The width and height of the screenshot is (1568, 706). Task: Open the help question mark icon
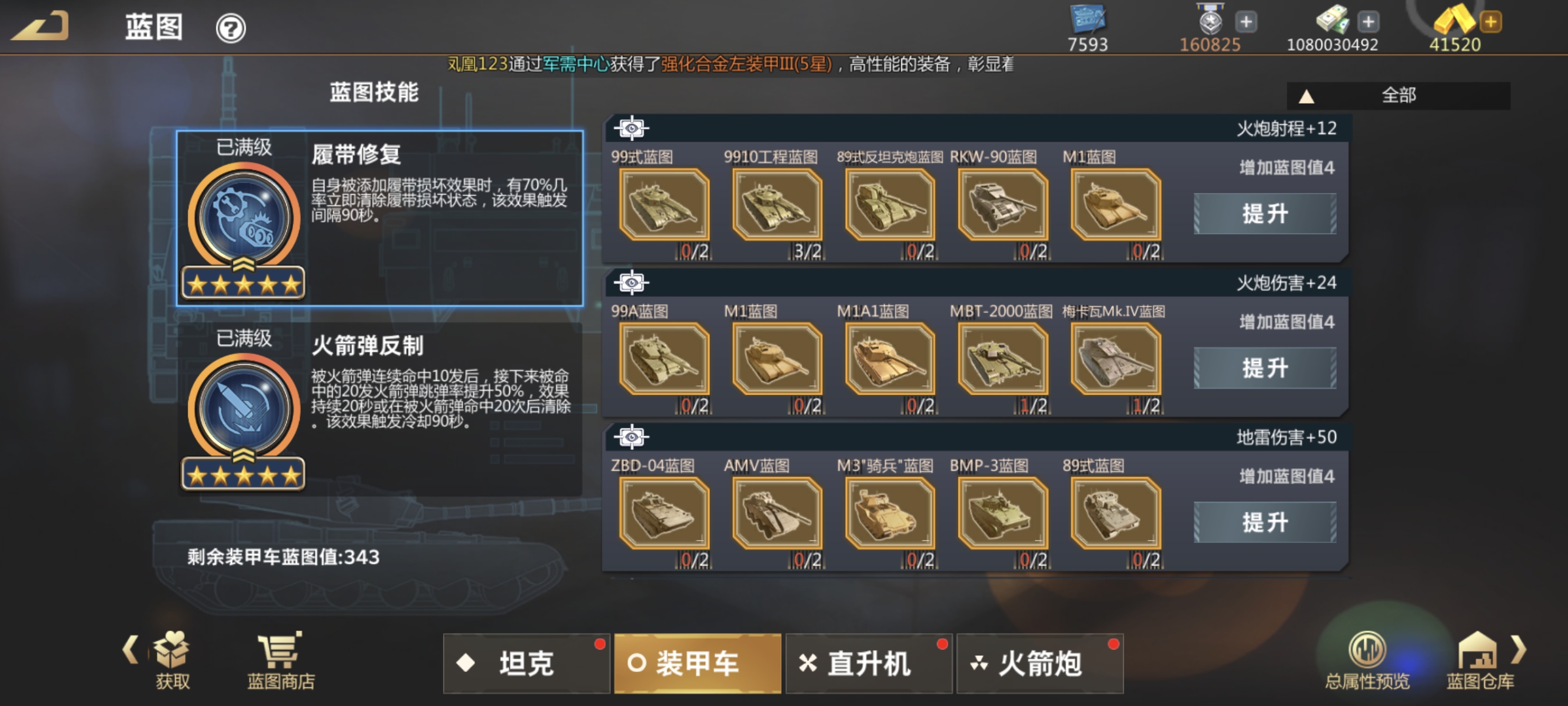click(231, 28)
